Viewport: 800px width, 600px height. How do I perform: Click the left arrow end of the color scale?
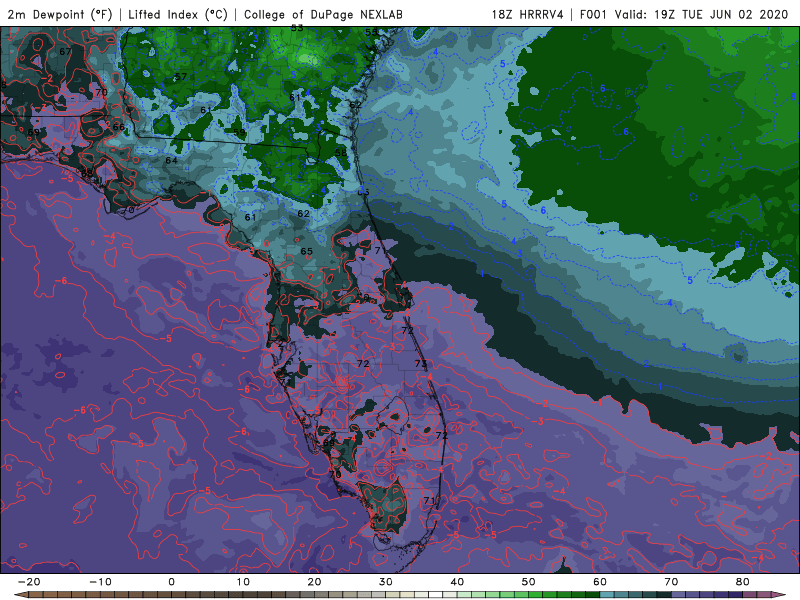(x=21, y=595)
